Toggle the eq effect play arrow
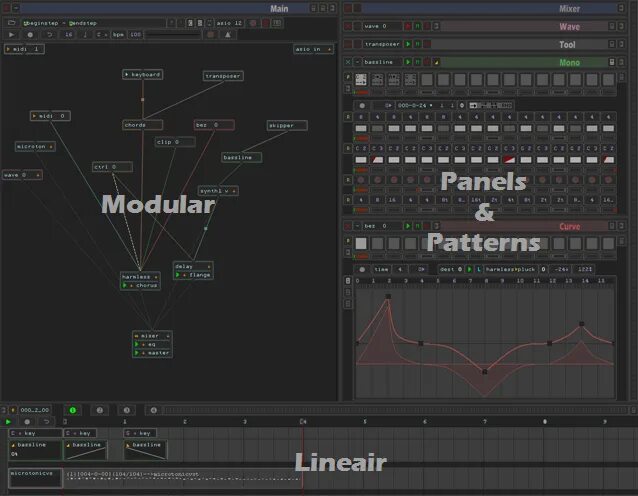Image resolution: width=638 pixels, height=496 pixels. 137,344
